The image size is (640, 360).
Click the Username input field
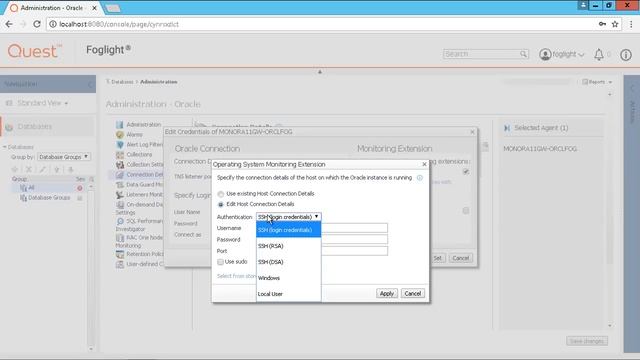point(354,228)
